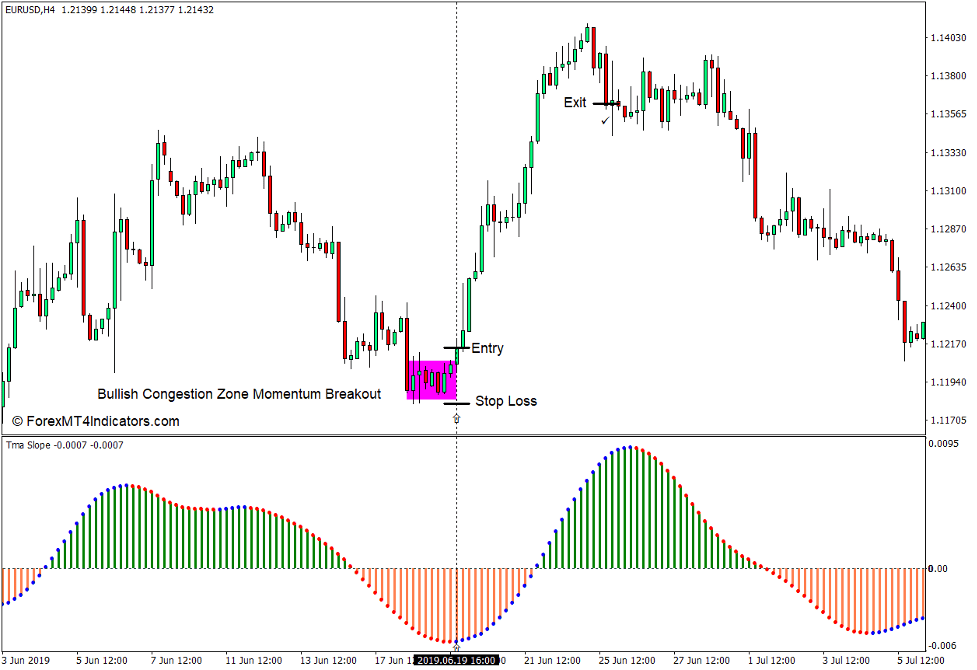Select the magenta congestion zone rectangle
Viewport: 977px width, 670px height.
click(x=430, y=382)
